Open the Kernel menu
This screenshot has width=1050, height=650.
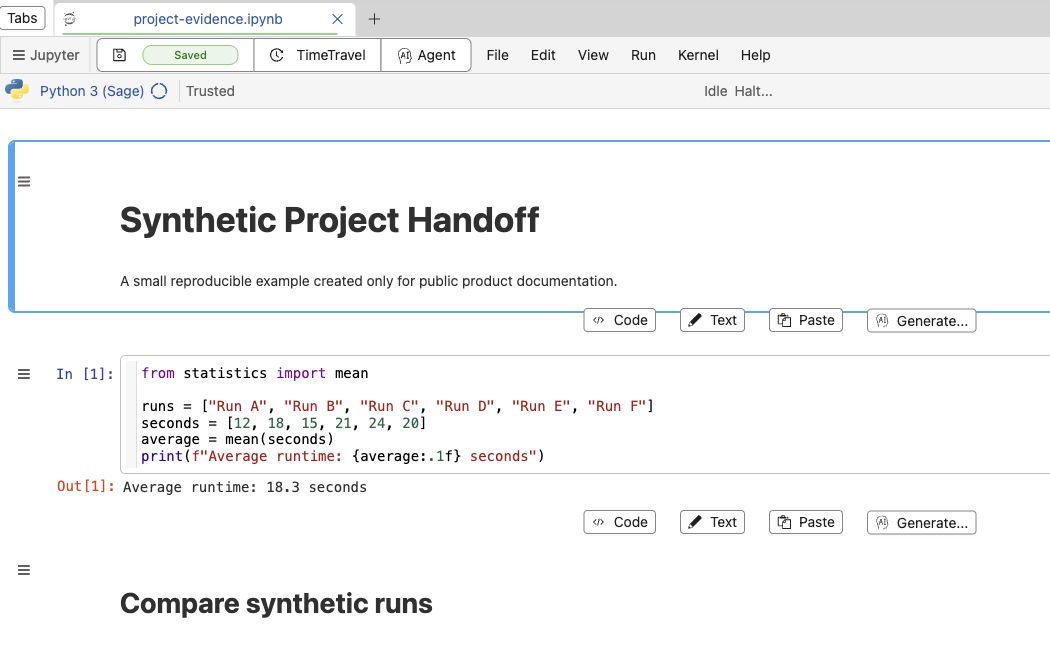[x=698, y=55]
